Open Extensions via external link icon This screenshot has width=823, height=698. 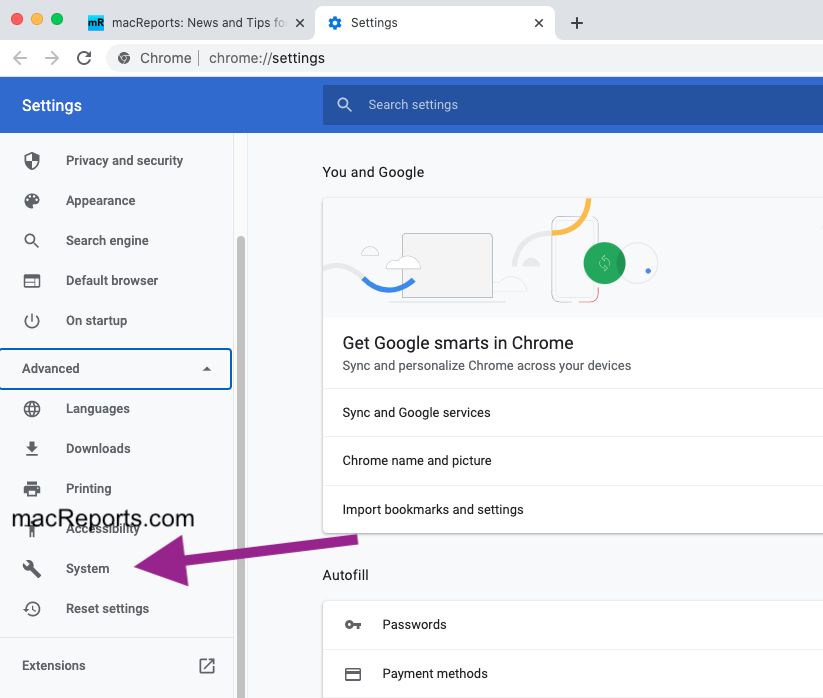tap(207, 665)
